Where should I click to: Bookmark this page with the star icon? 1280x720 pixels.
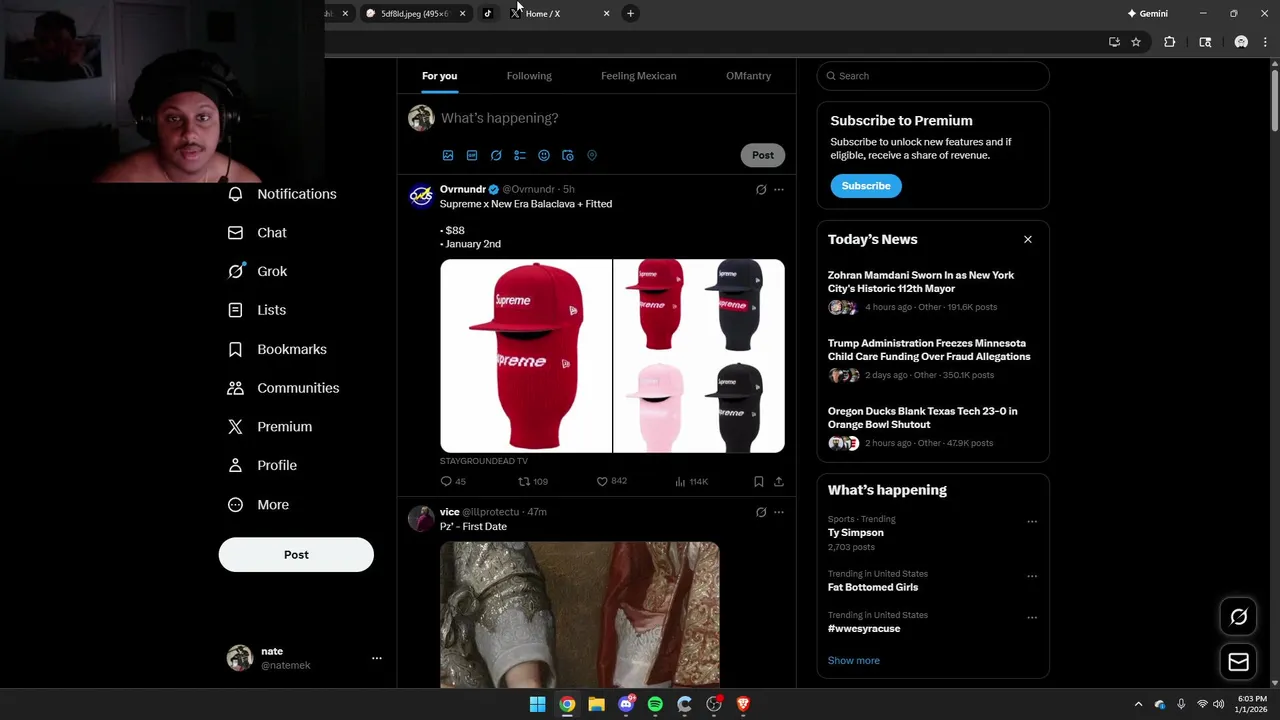[1136, 42]
